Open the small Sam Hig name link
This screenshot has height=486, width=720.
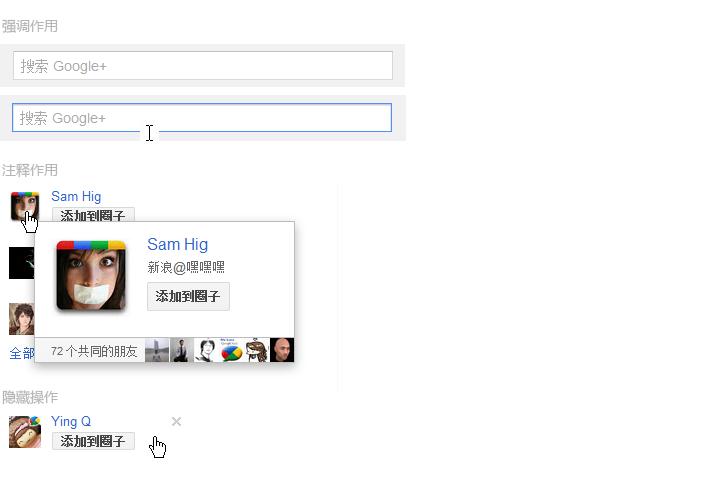(76, 196)
